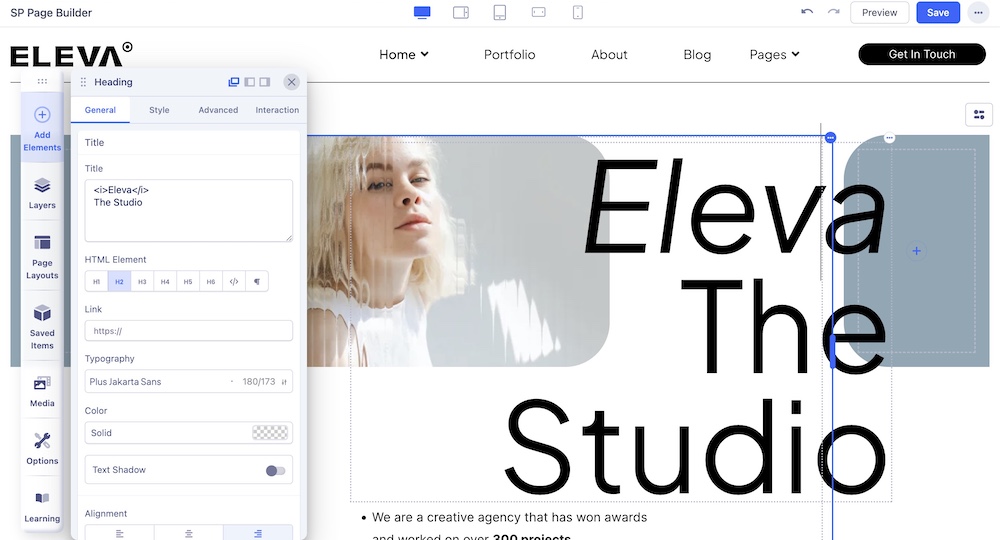Open Page Layouts from the sidebar
The image size is (1000, 540).
point(42,257)
